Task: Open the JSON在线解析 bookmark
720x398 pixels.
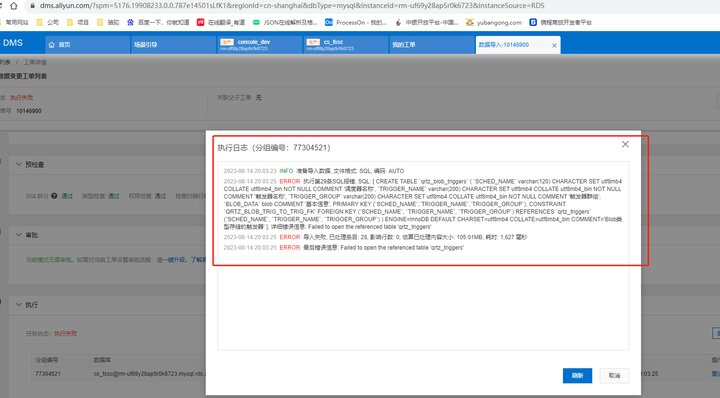Action: [x=285, y=22]
